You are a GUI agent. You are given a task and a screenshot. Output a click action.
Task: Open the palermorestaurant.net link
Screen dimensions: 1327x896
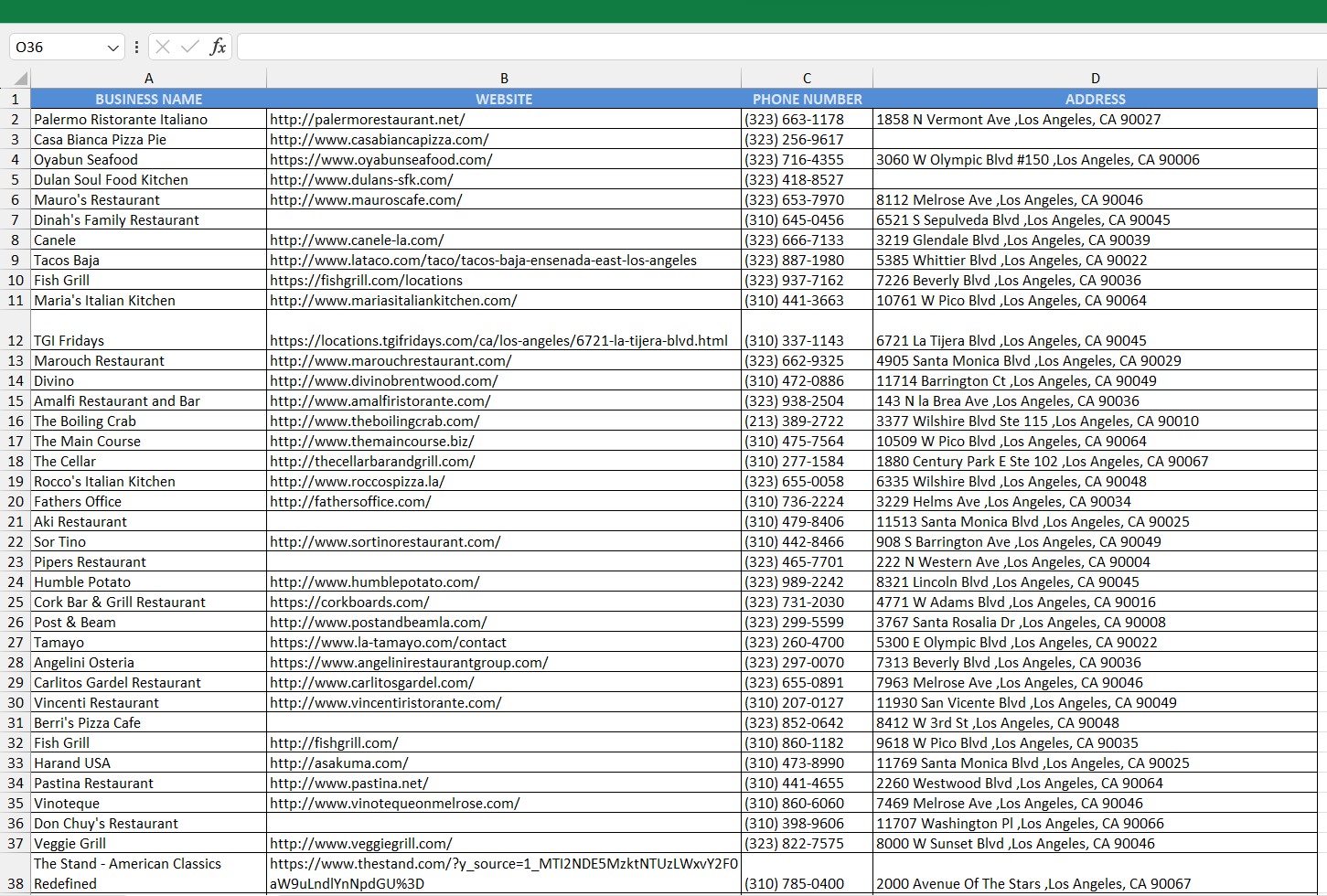368,119
